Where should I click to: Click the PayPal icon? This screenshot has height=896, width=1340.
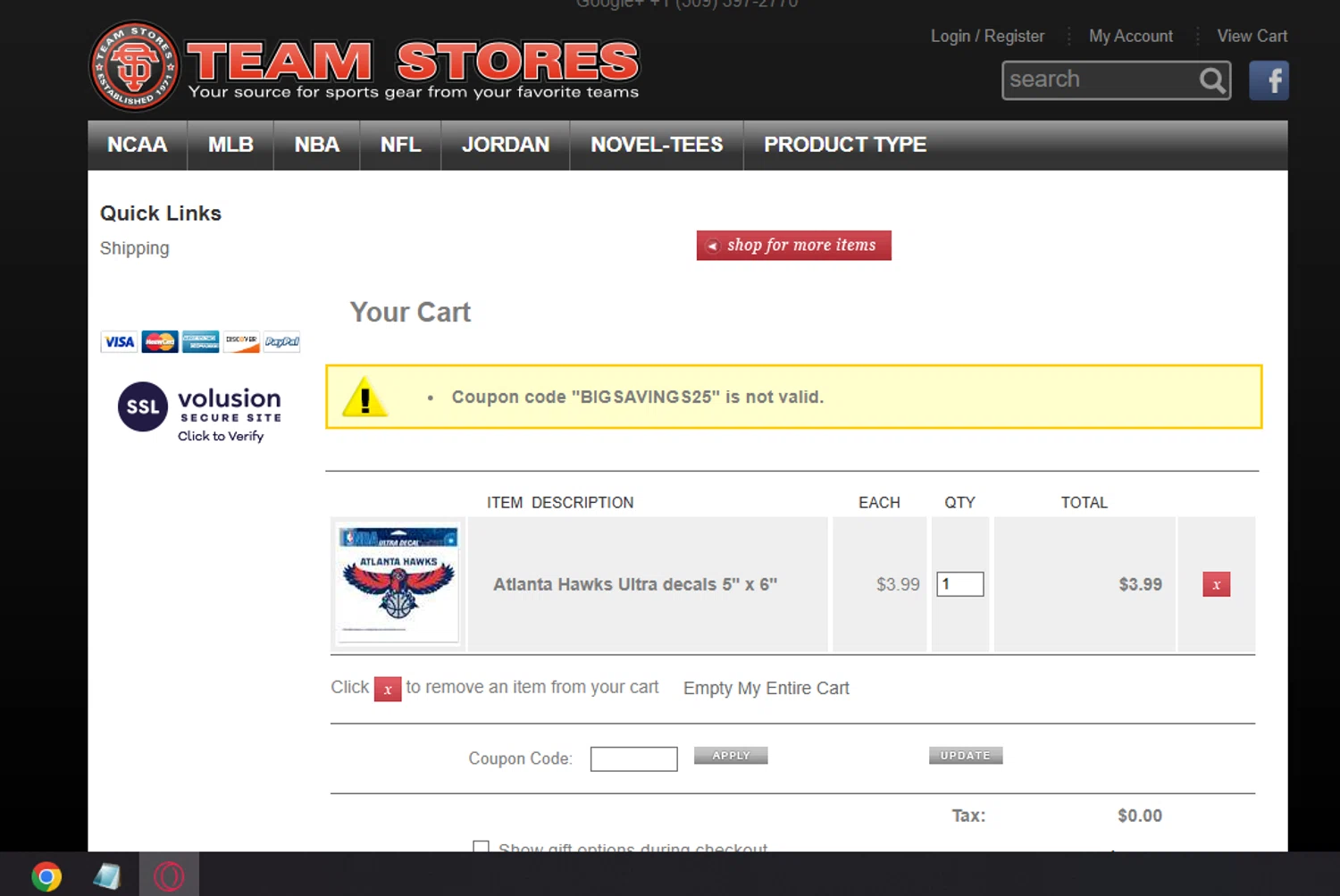pos(282,341)
